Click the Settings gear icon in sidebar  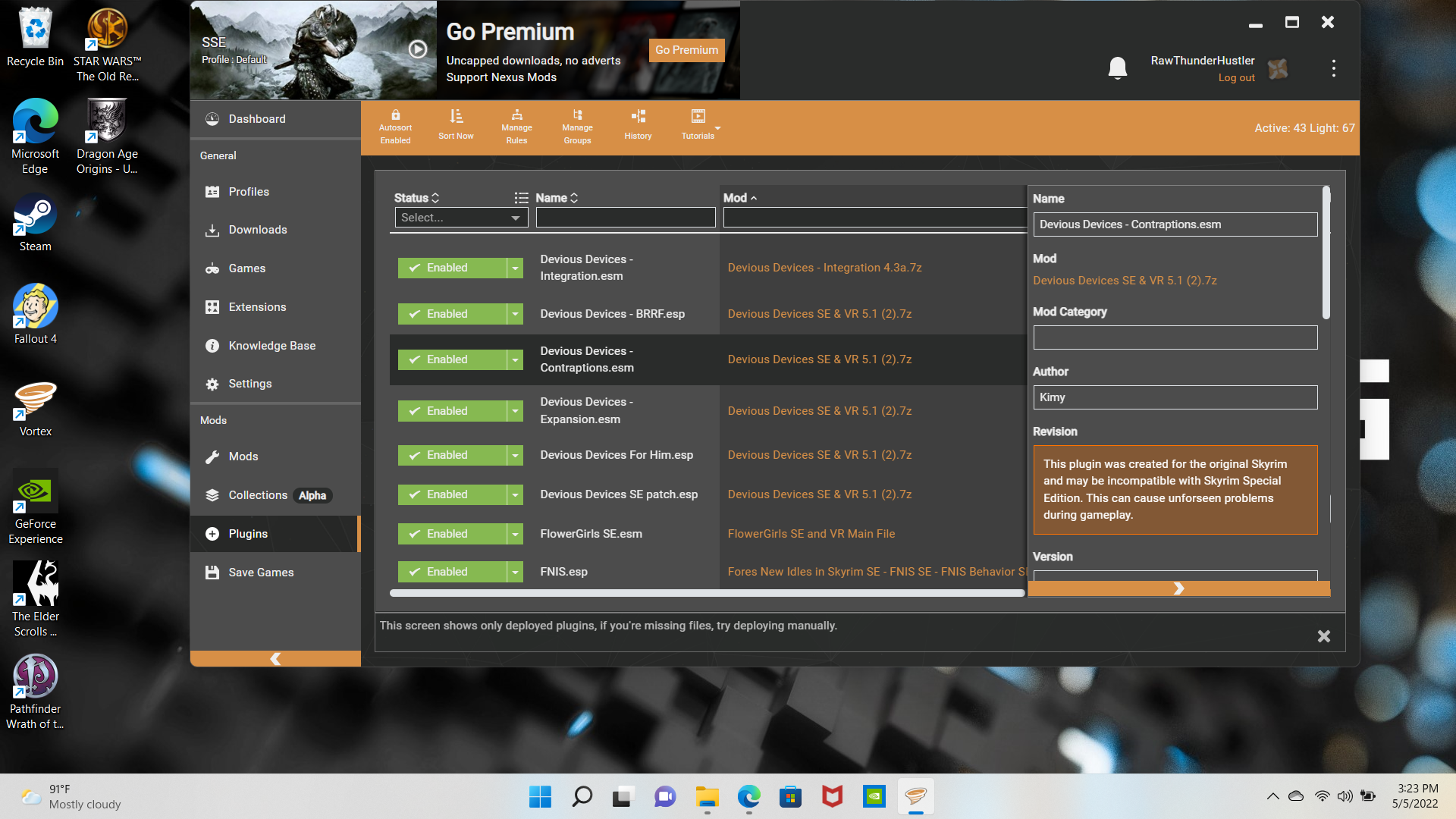point(212,384)
